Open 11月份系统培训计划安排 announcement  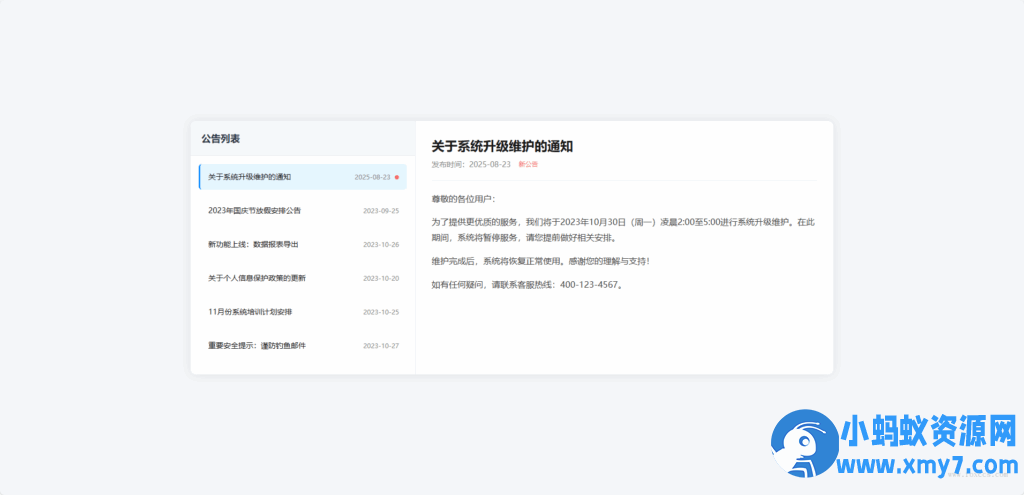(x=302, y=311)
